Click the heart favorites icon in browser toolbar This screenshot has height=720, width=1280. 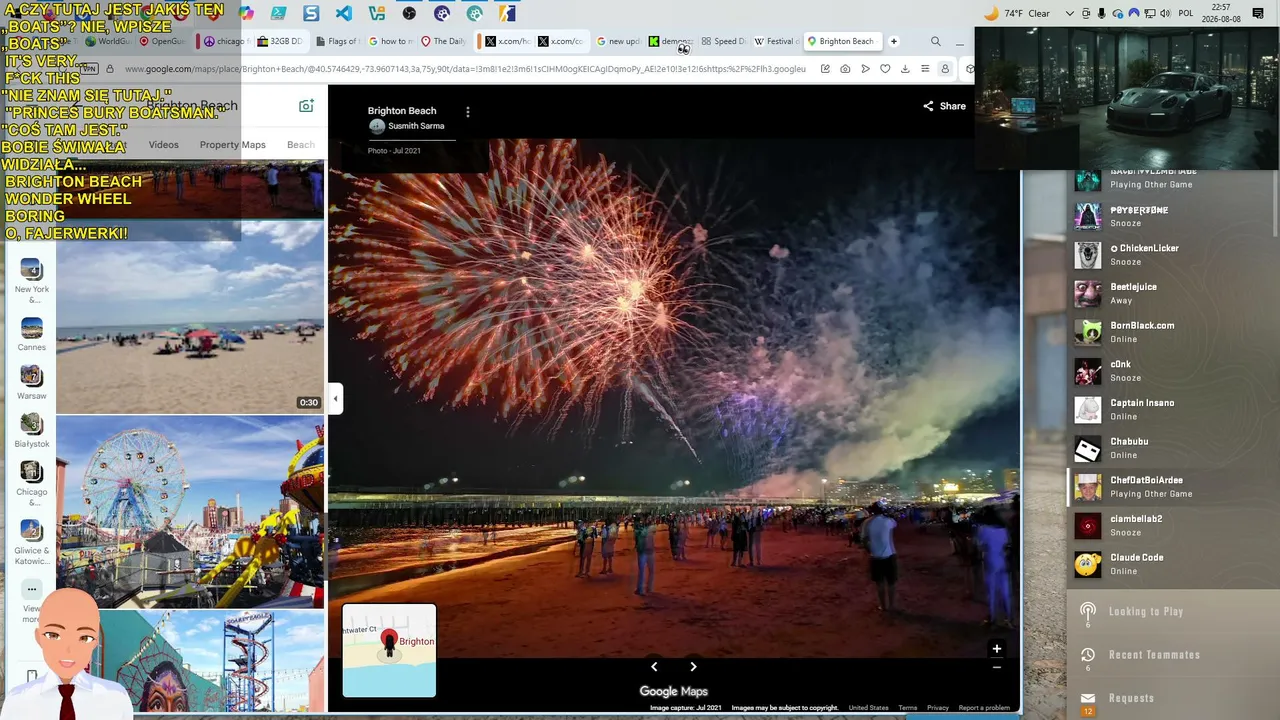coord(885,69)
